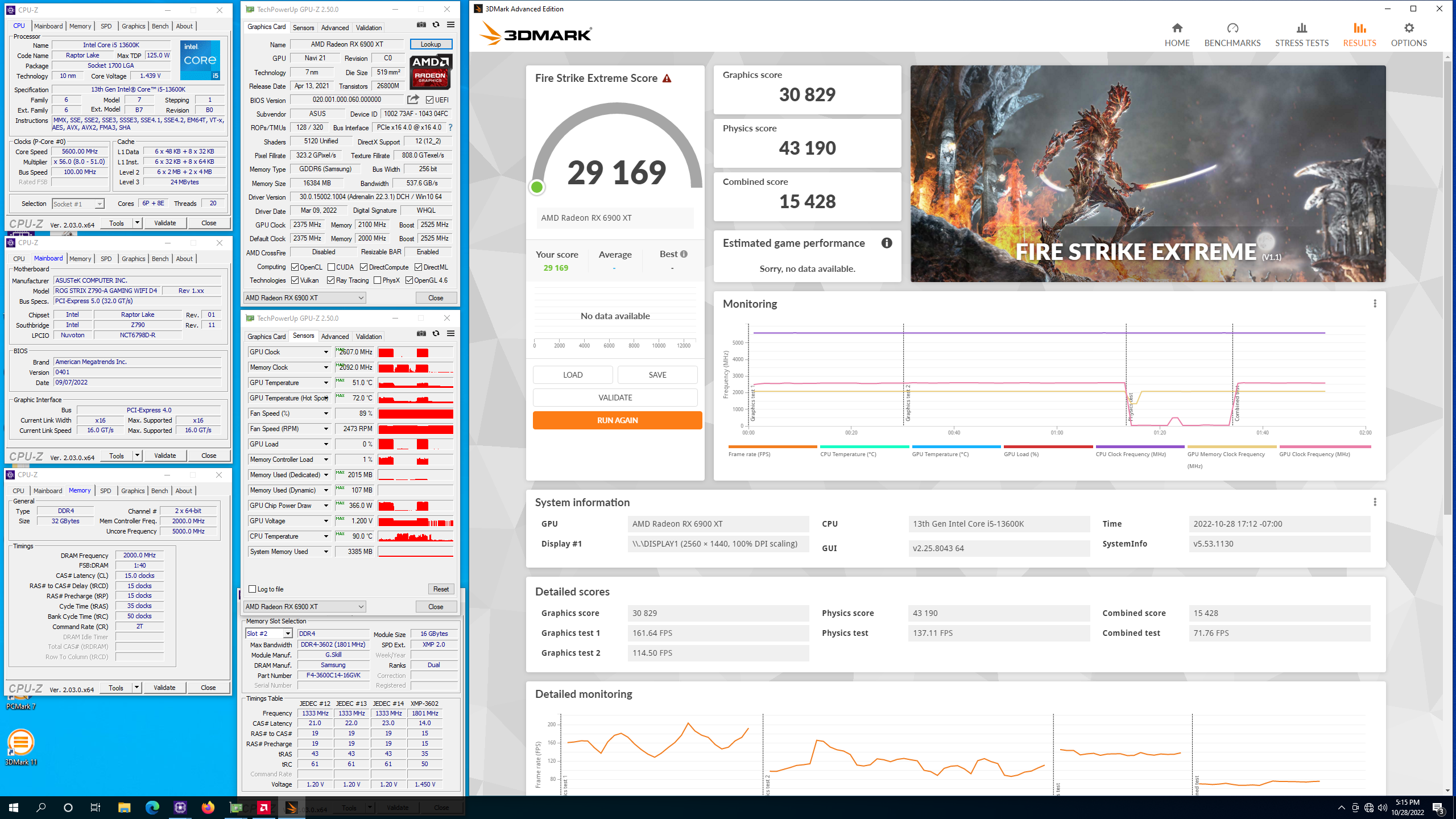Open SPD tab in CPU-Z Memory window

click(105, 491)
